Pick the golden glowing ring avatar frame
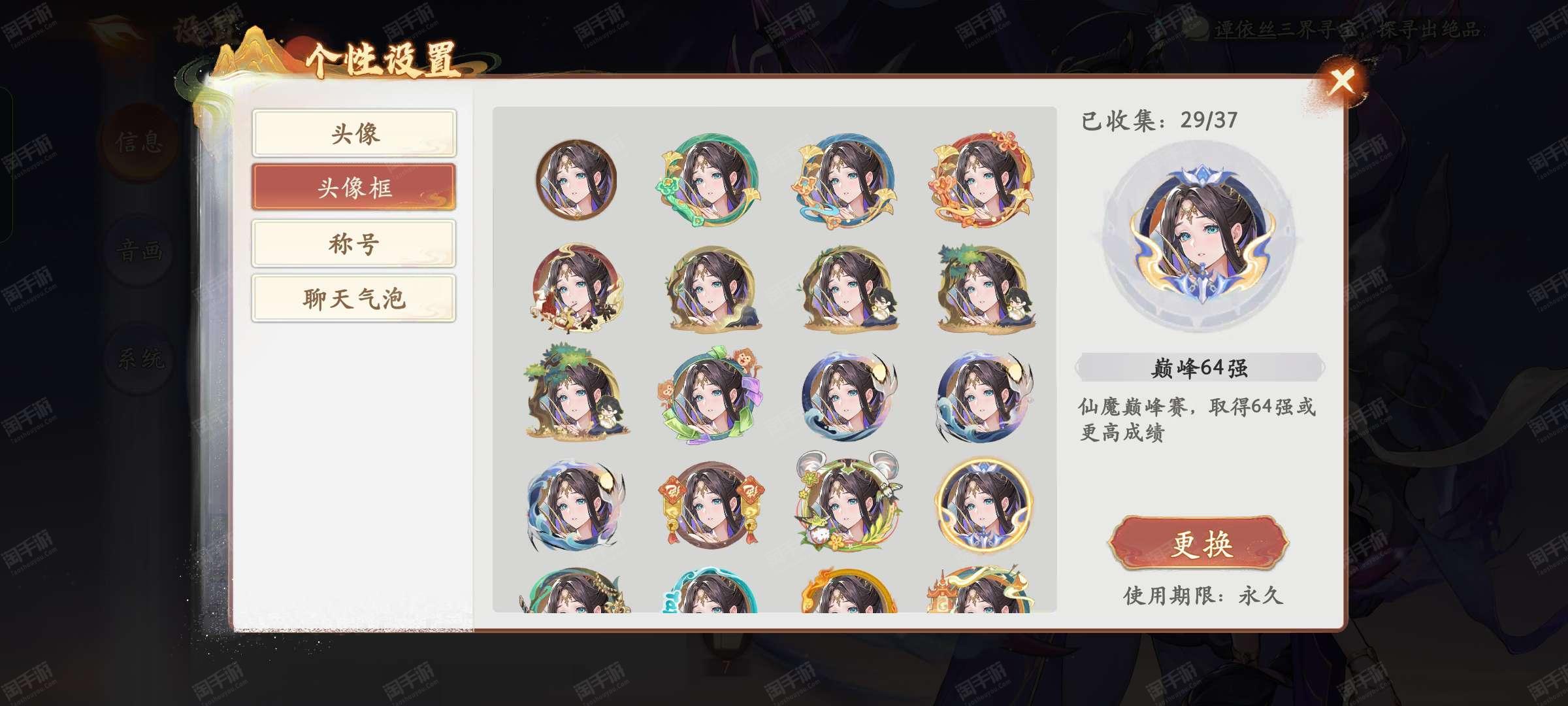Screen dimensions: 1568x706 [982, 503]
